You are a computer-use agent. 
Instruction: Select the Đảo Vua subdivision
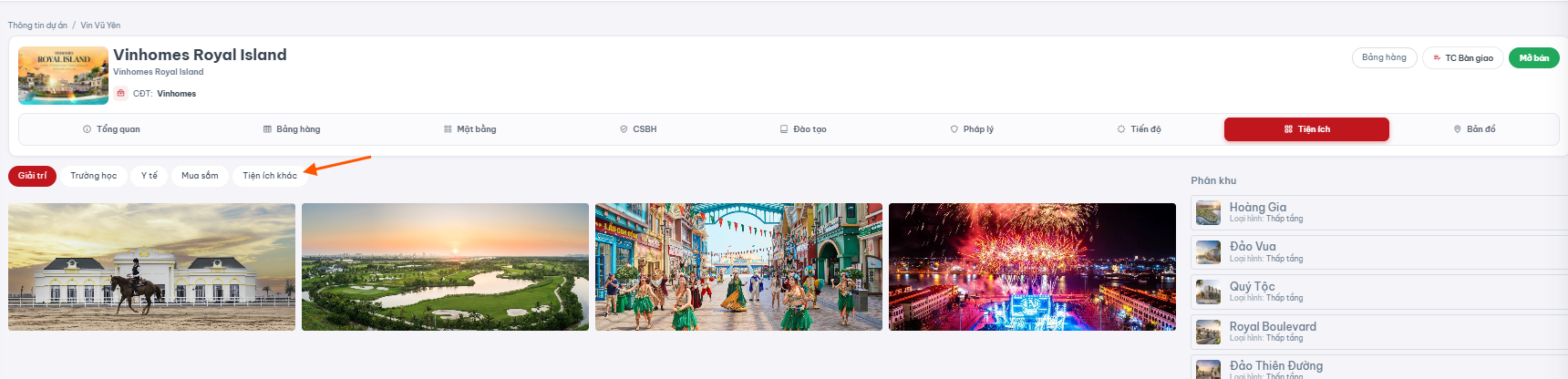point(1379,252)
